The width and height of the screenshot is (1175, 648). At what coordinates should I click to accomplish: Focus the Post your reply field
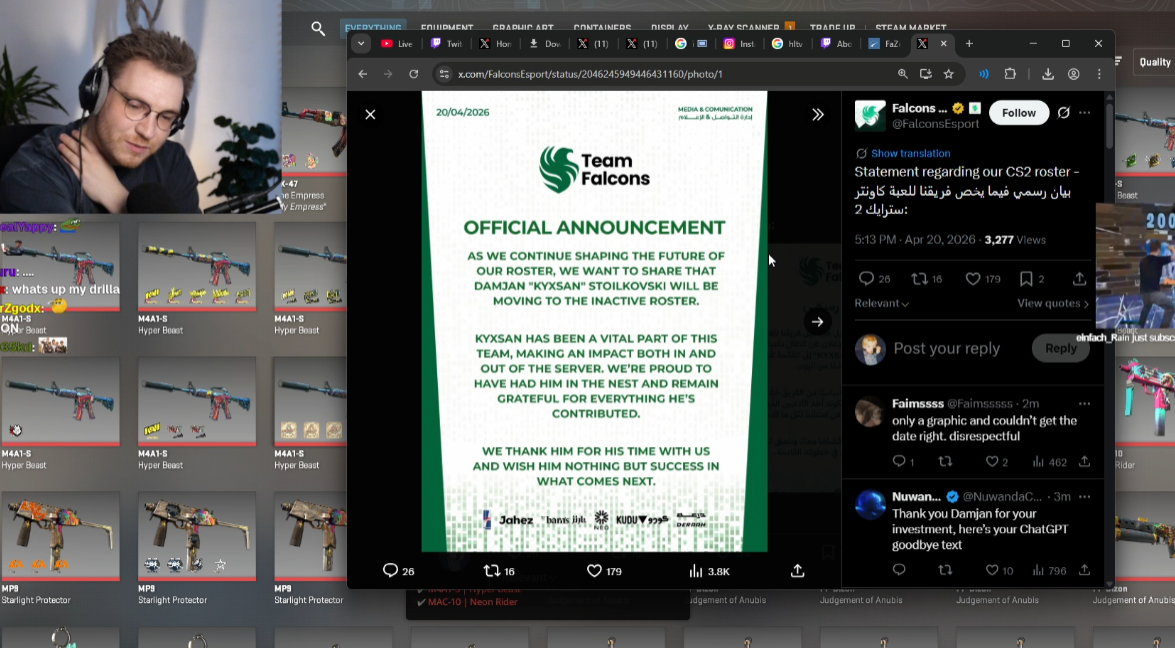[x=946, y=348]
